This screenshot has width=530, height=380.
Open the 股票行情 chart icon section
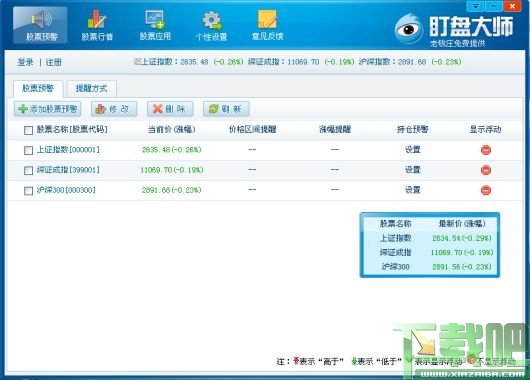(x=97, y=25)
